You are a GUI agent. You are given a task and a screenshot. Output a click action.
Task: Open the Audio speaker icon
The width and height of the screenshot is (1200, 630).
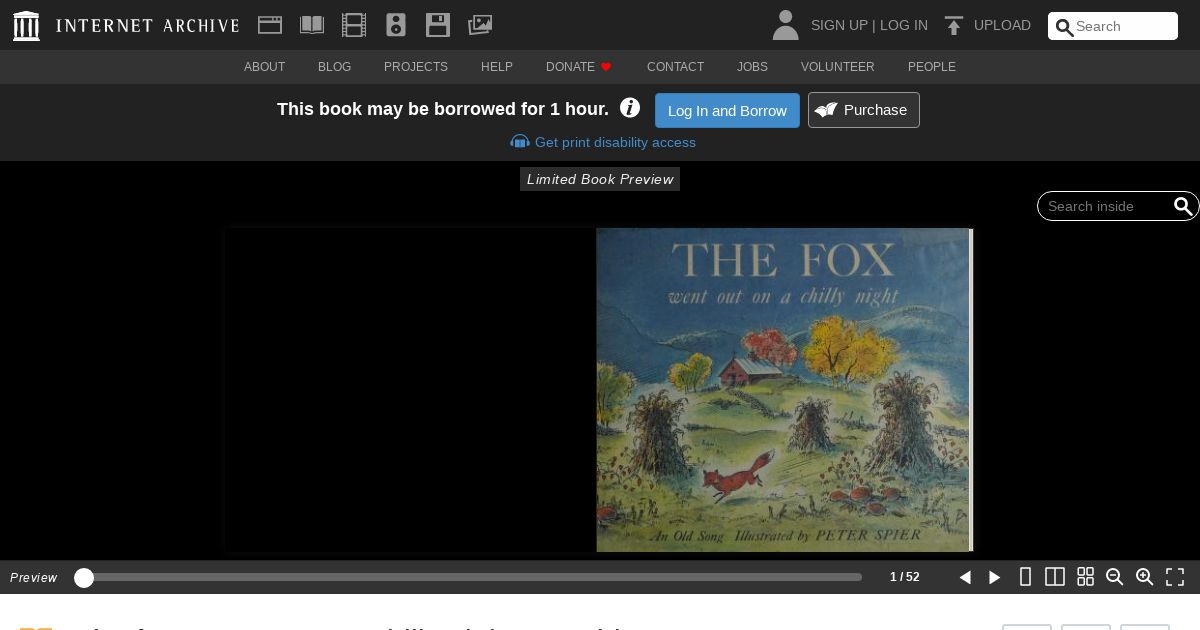pyautogui.click(x=396, y=25)
